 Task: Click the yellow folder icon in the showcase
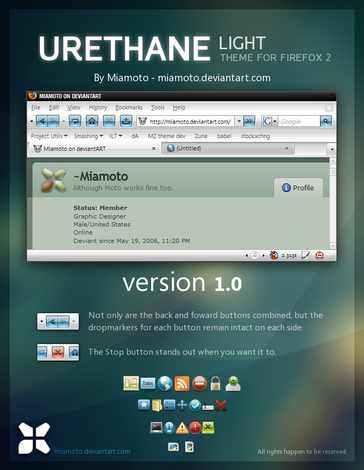[x=157, y=406]
